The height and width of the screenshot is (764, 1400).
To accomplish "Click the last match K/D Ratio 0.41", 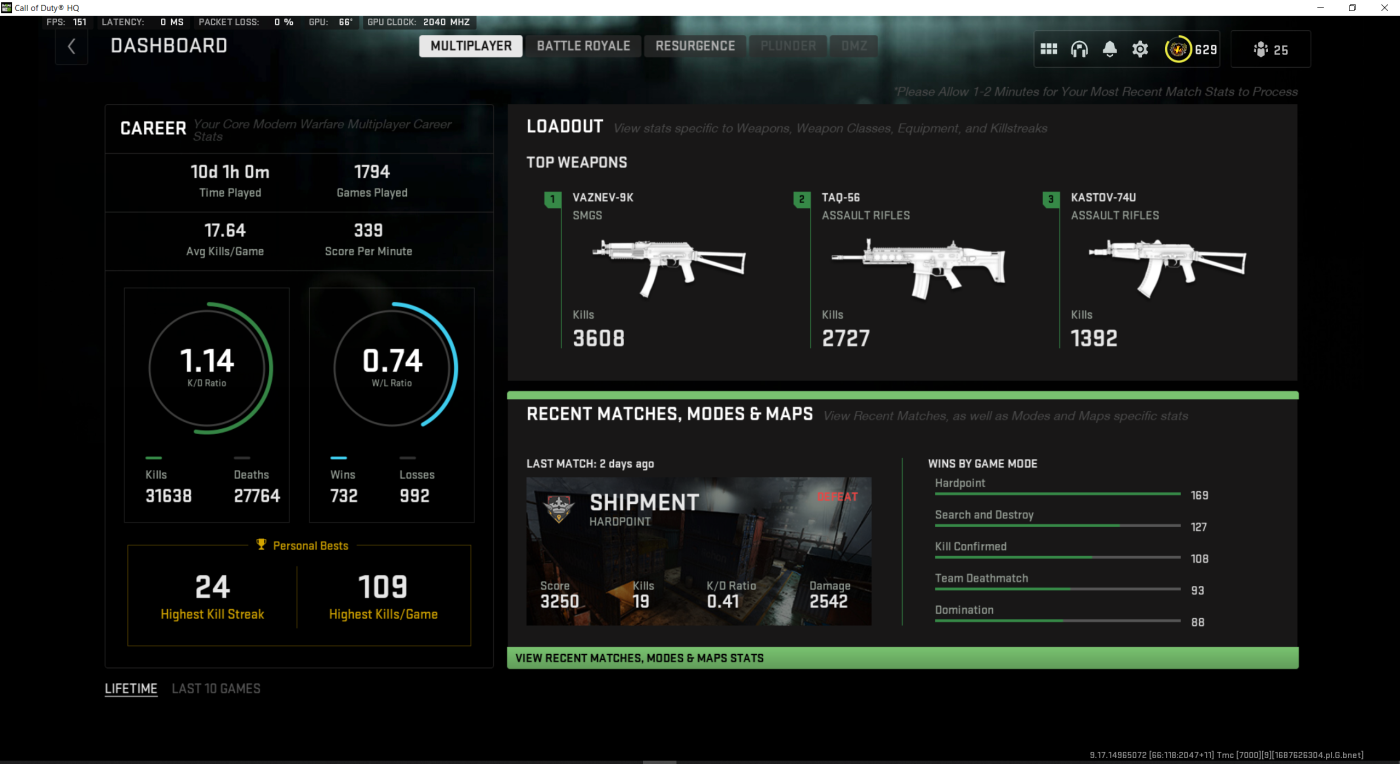I will coord(723,602).
